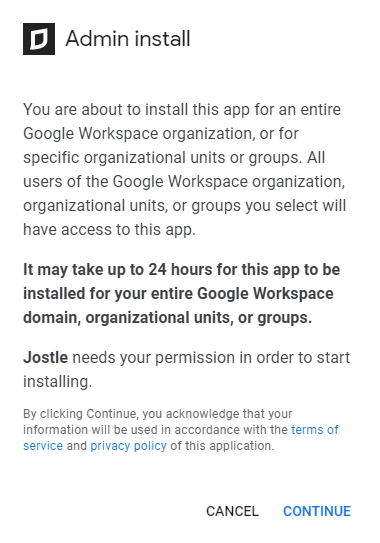
Task: Click 'domain, organizational units, or groups.' bold line
Action: [x=168, y=318]
